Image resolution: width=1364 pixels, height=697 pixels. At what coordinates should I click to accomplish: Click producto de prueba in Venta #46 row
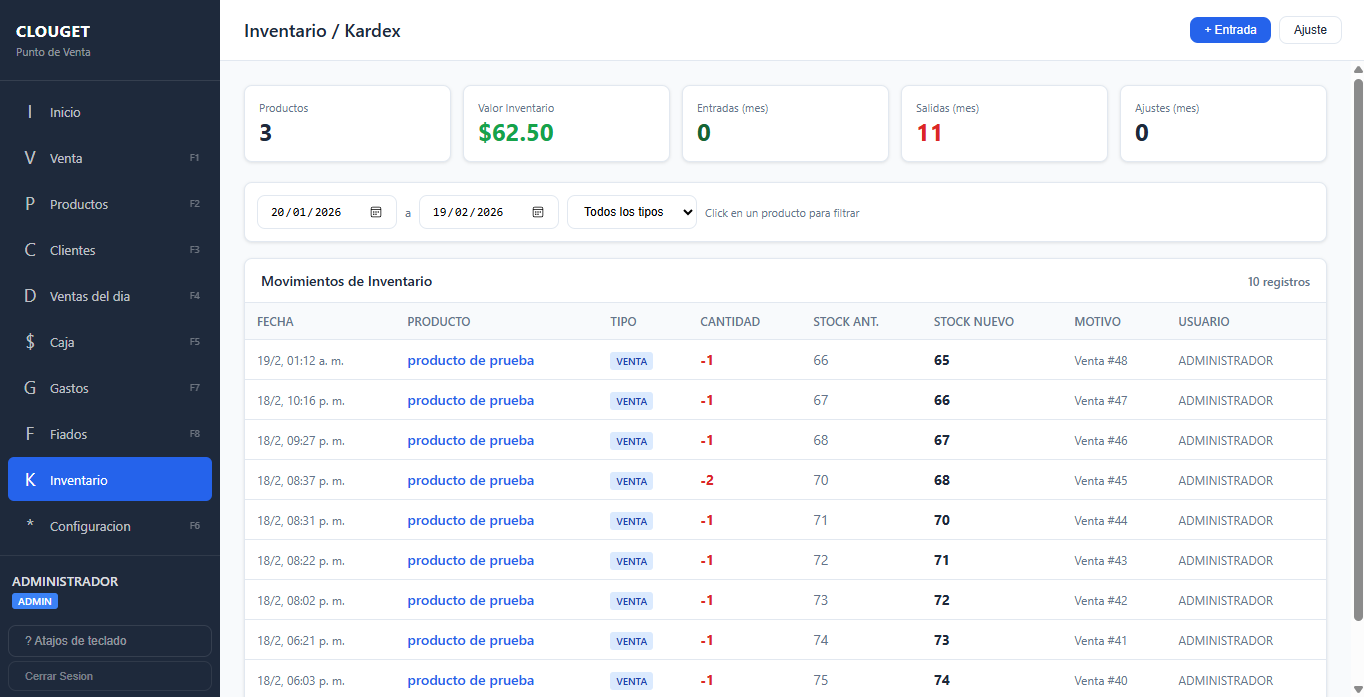pos(470,440)
